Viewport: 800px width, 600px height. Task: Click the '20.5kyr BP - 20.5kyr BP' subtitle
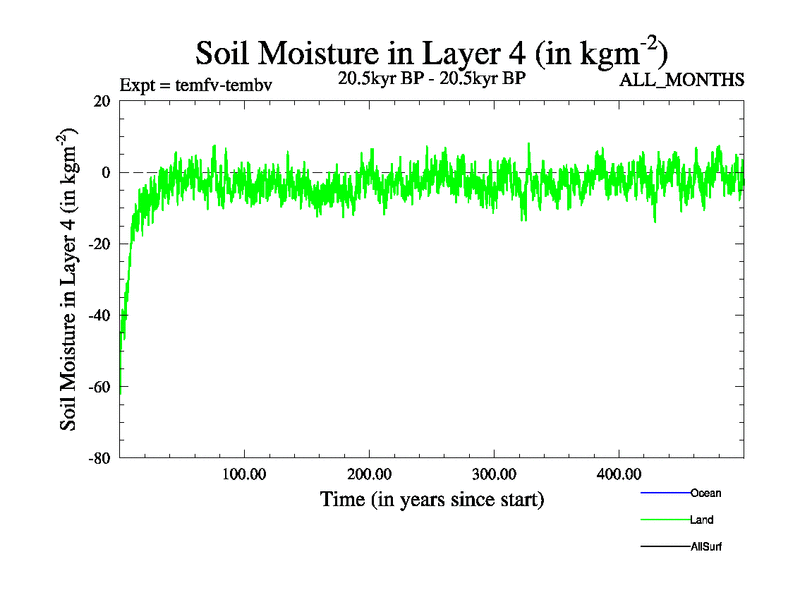[431, 77]
